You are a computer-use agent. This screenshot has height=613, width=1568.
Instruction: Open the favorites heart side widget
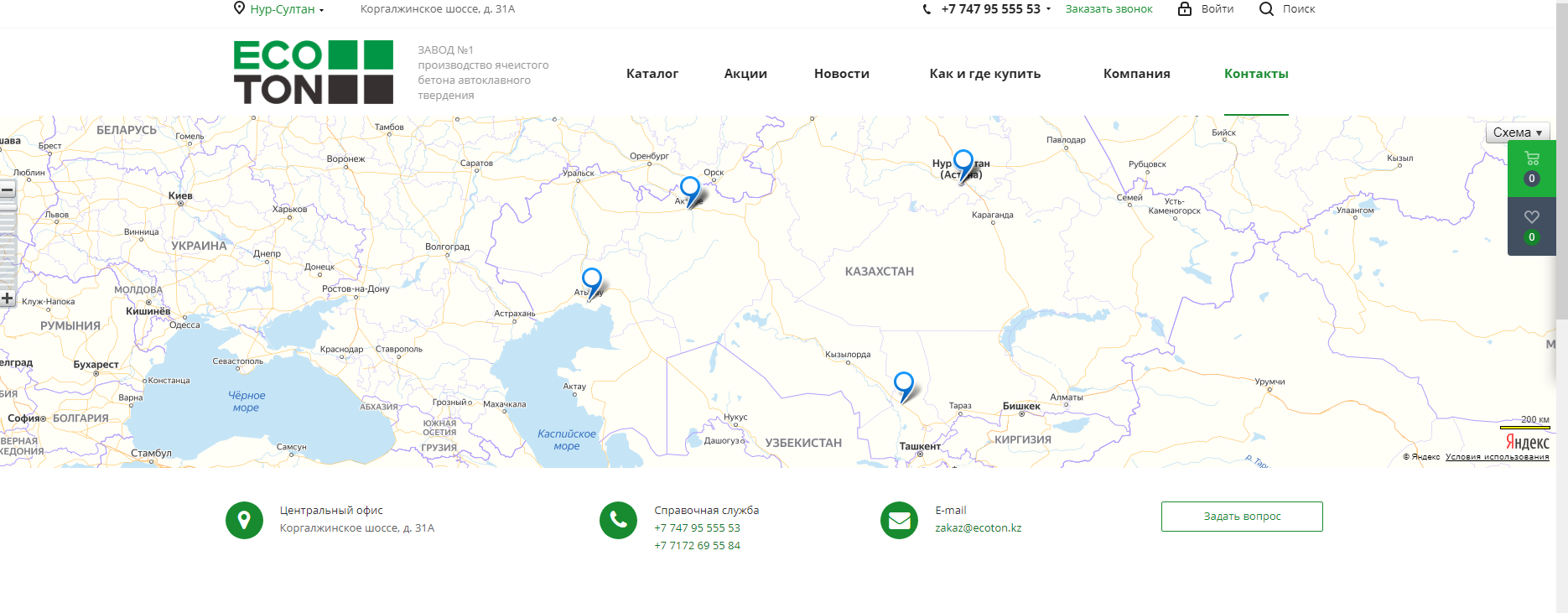tap(1532, 226)
